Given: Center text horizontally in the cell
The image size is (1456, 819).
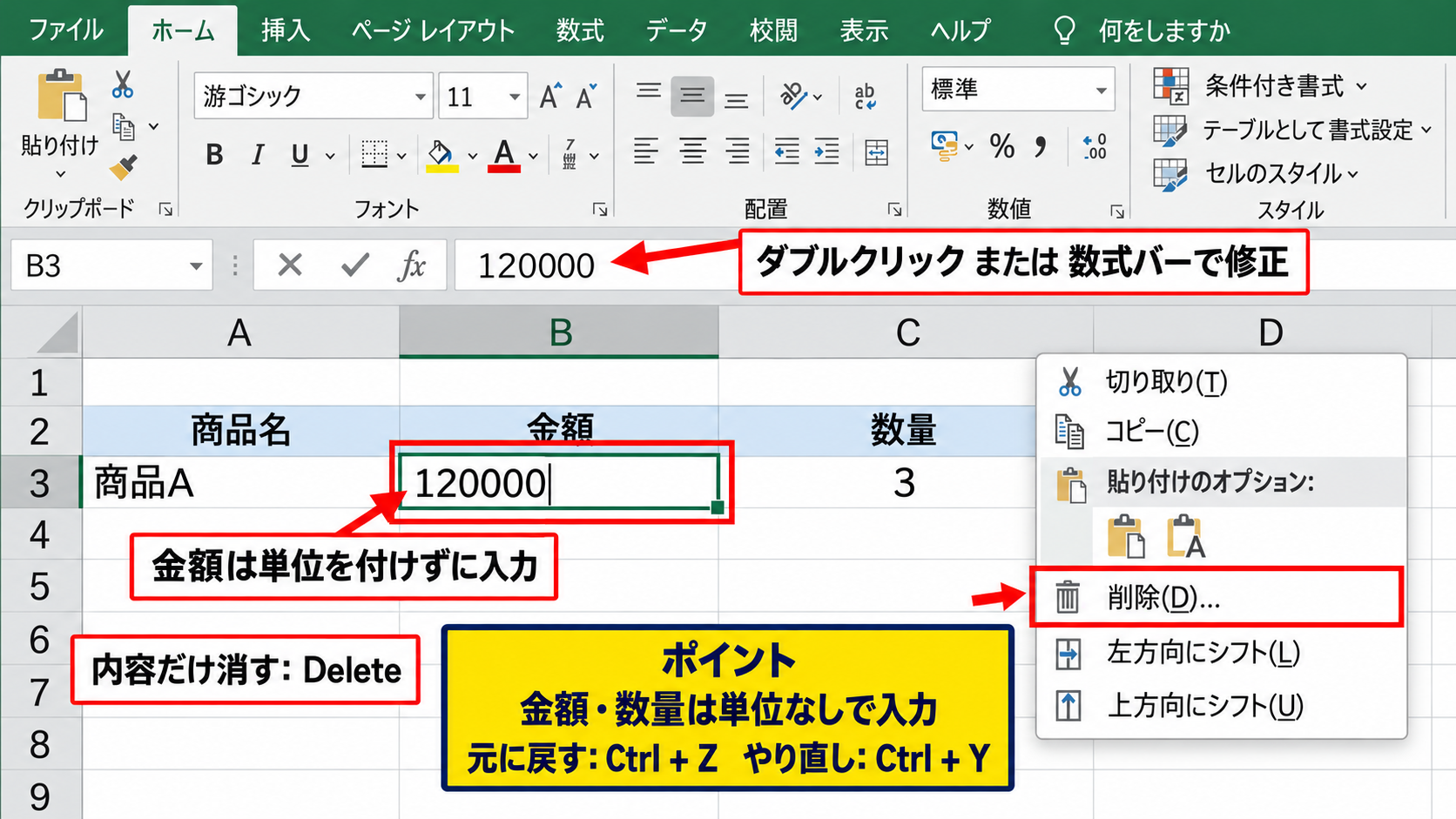Looking at the screenshot, I should 692,151.
